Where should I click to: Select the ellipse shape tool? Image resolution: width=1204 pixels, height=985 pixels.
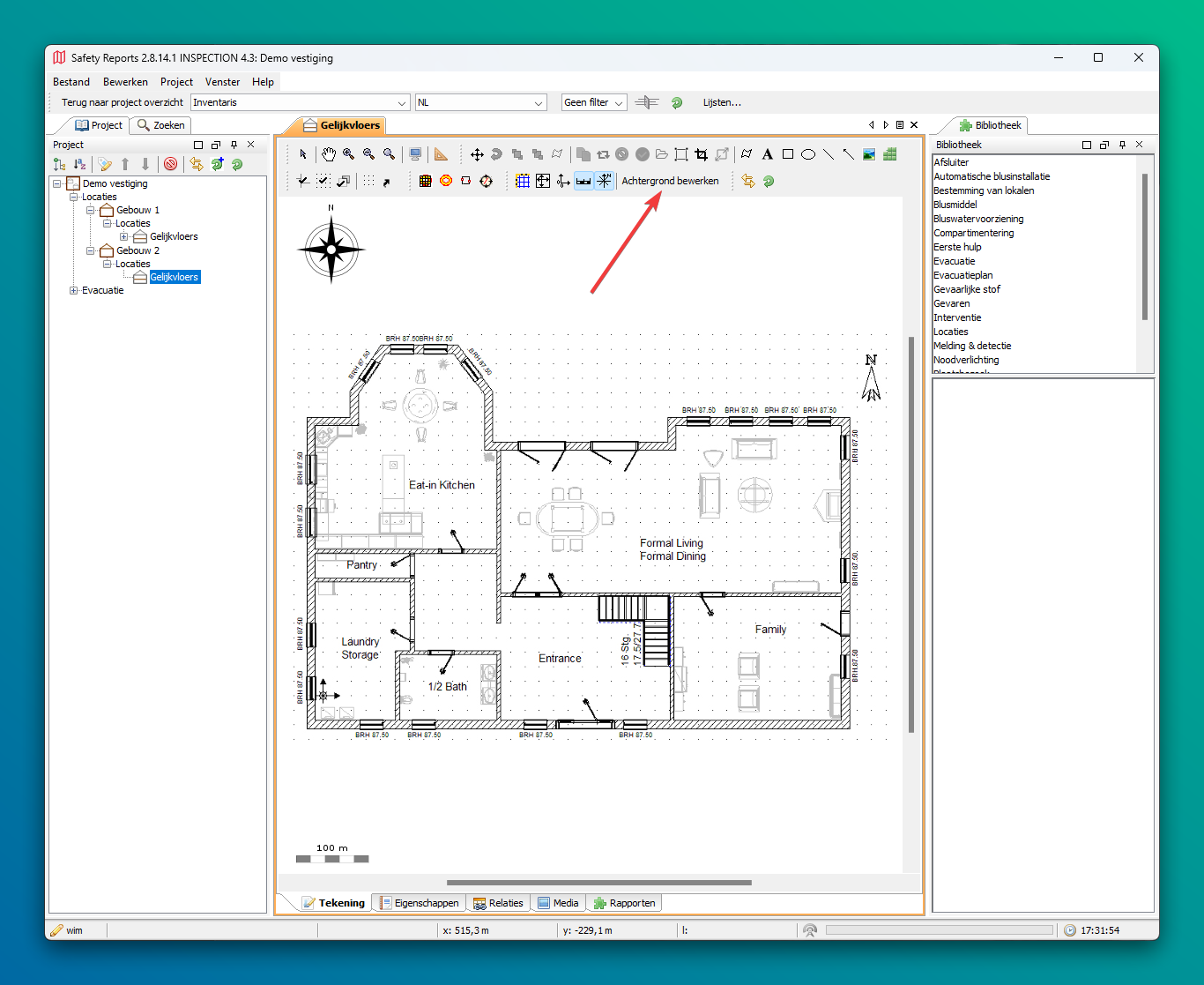click(807, 154)
